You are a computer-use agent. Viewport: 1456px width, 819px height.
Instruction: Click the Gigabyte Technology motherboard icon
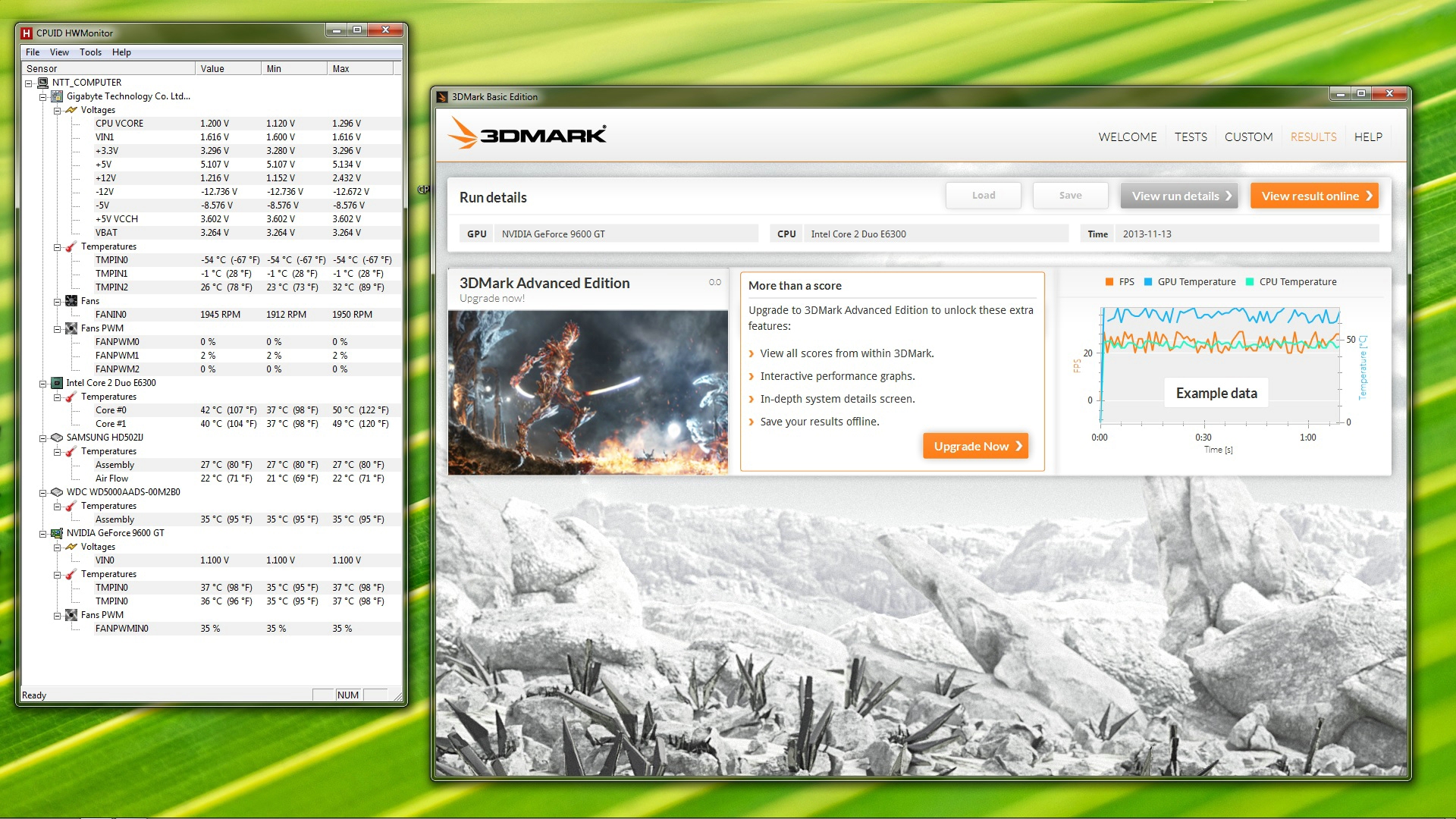[x=57, y=96]
